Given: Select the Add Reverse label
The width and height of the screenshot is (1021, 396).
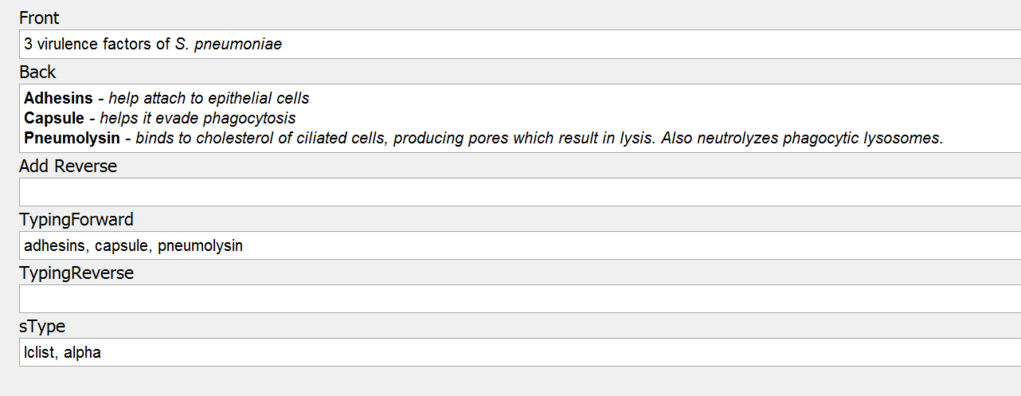Looking at the screenshot, I should coord(68,166).
